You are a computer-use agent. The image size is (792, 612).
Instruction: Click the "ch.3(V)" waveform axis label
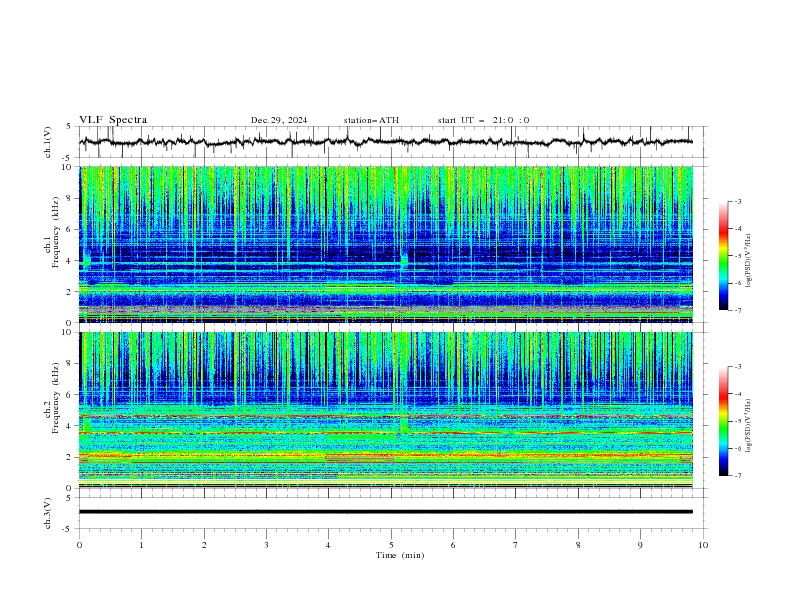pyautogui.click(x=48, y=513)
